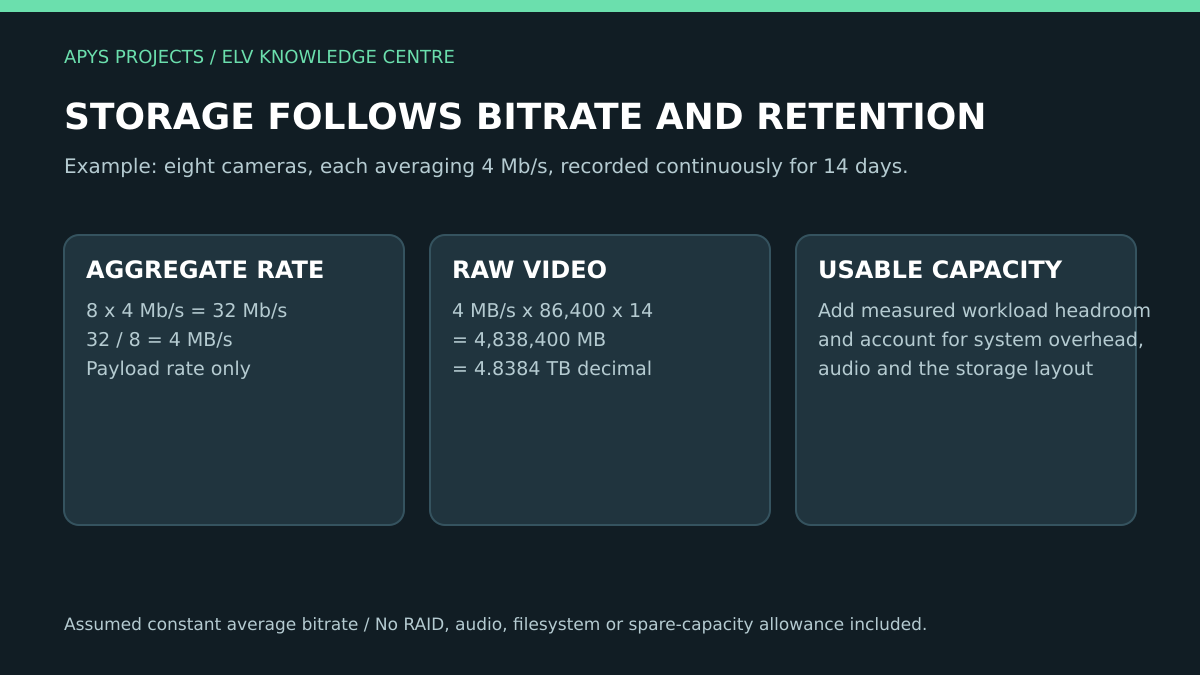This screenshot has height=675, width=1200.
Task: Click the line '32 / 8 = 4 MB/s'
Action: click(x=159, y=340)
